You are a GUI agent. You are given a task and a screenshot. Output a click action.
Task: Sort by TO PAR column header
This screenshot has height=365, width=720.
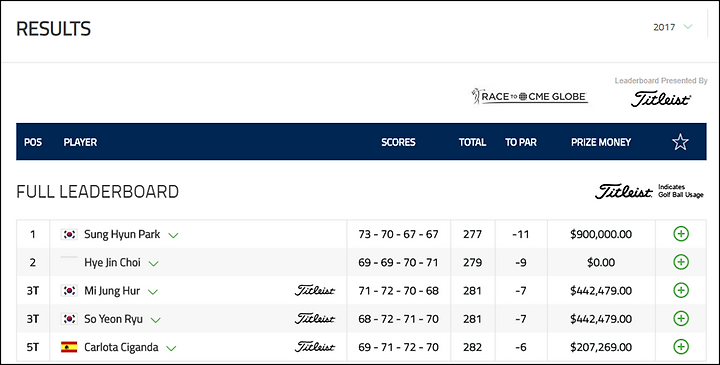pyautogui.click(x=521, y=142)
